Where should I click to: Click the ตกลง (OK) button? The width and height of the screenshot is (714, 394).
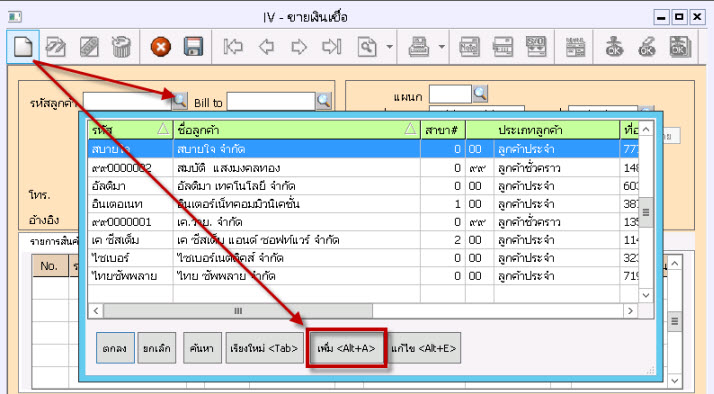pos(115,348)
